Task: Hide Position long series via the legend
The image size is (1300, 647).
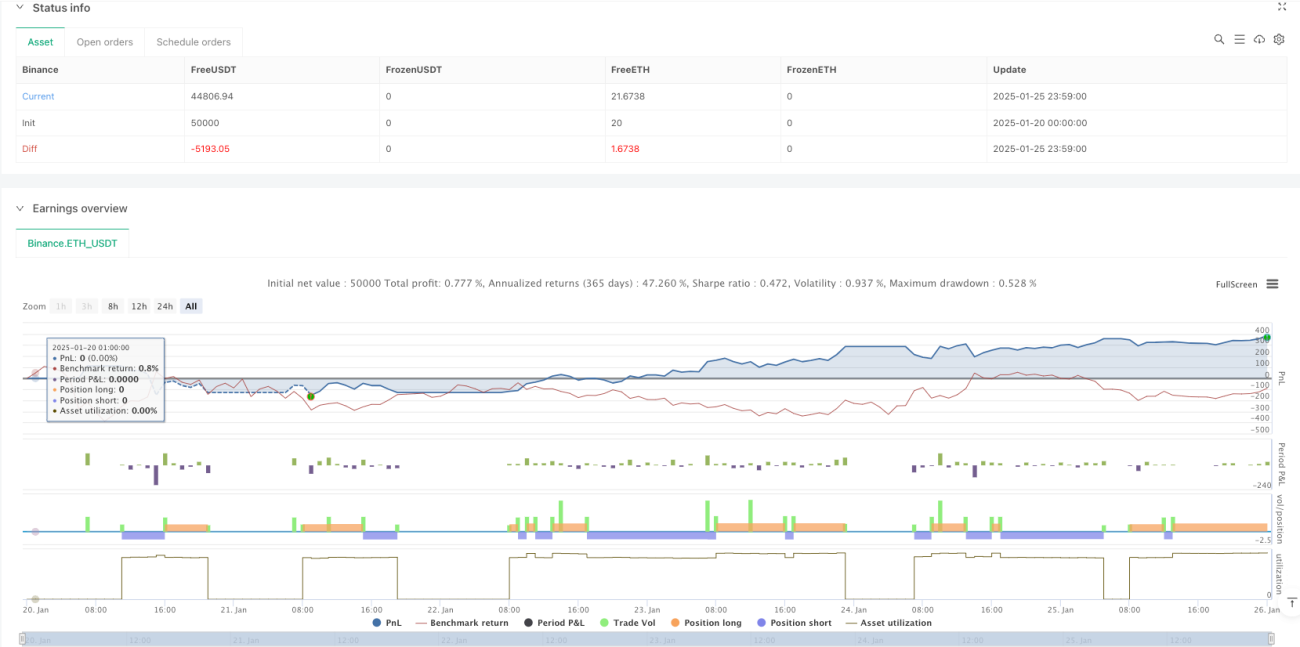Action: click(706, 623)
